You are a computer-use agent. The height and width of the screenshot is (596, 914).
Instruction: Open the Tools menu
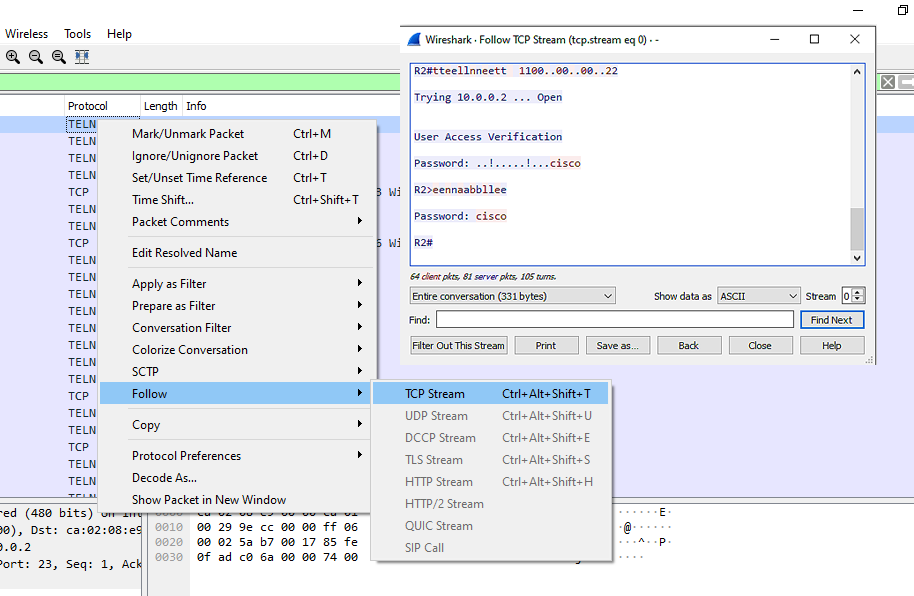coord(78,34)
